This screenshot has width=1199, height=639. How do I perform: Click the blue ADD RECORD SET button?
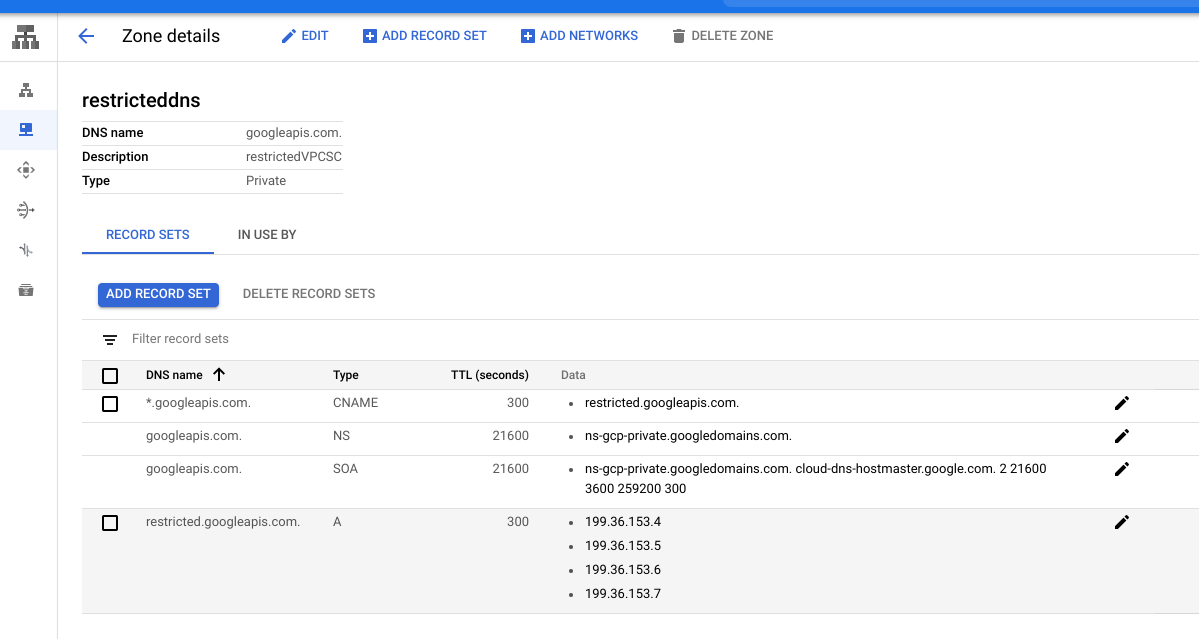tap(158, 294)
